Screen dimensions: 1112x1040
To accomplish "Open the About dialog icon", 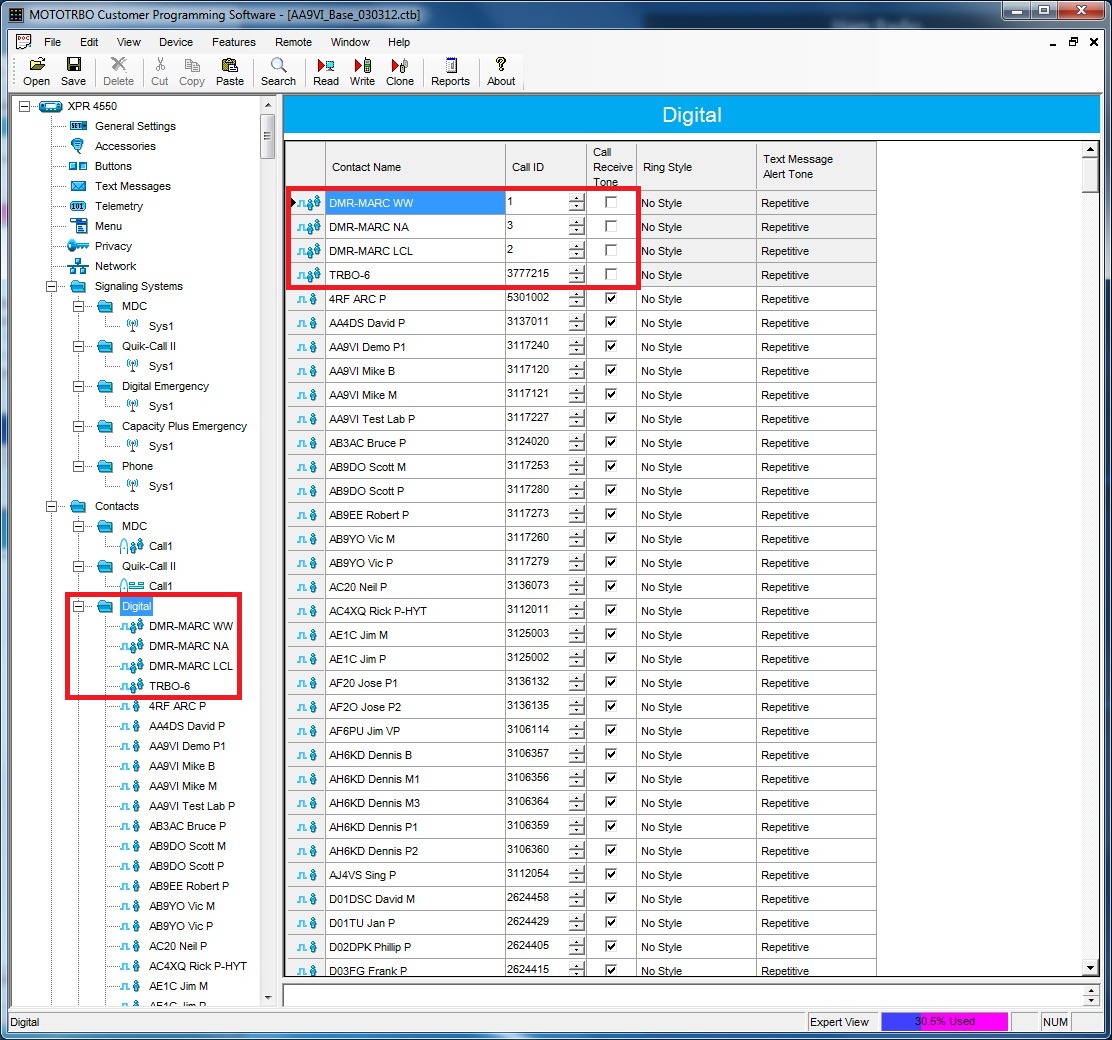I will [x=501, y=72].
